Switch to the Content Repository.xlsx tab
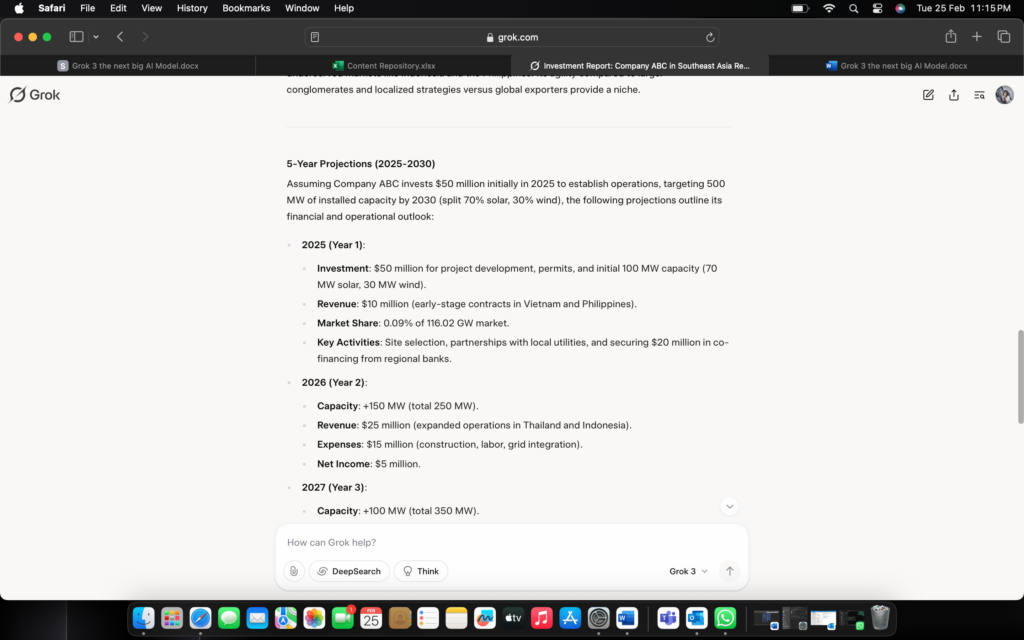 tap(384, 66)
